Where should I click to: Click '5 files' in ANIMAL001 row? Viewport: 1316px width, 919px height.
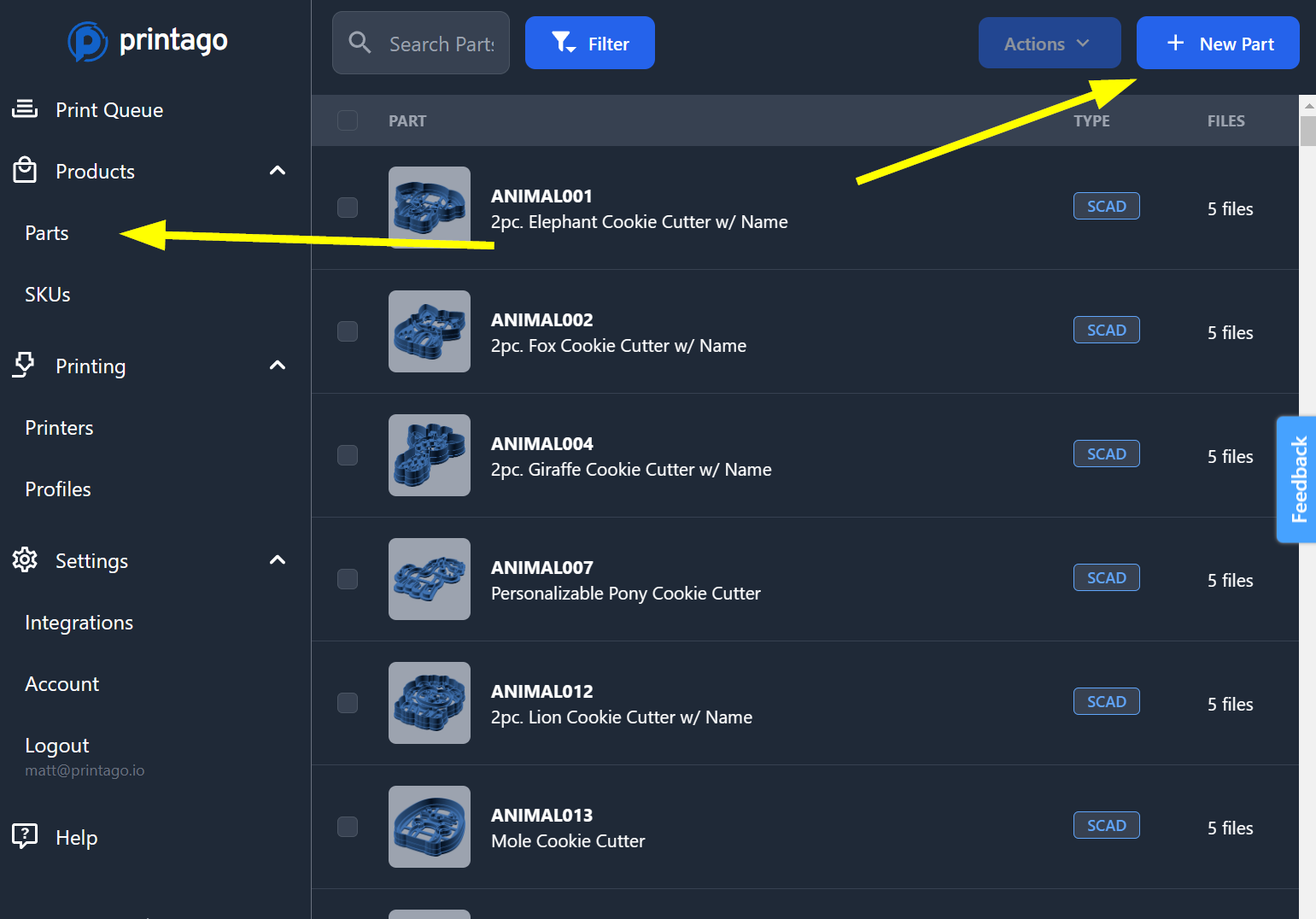coord(1230,209)
